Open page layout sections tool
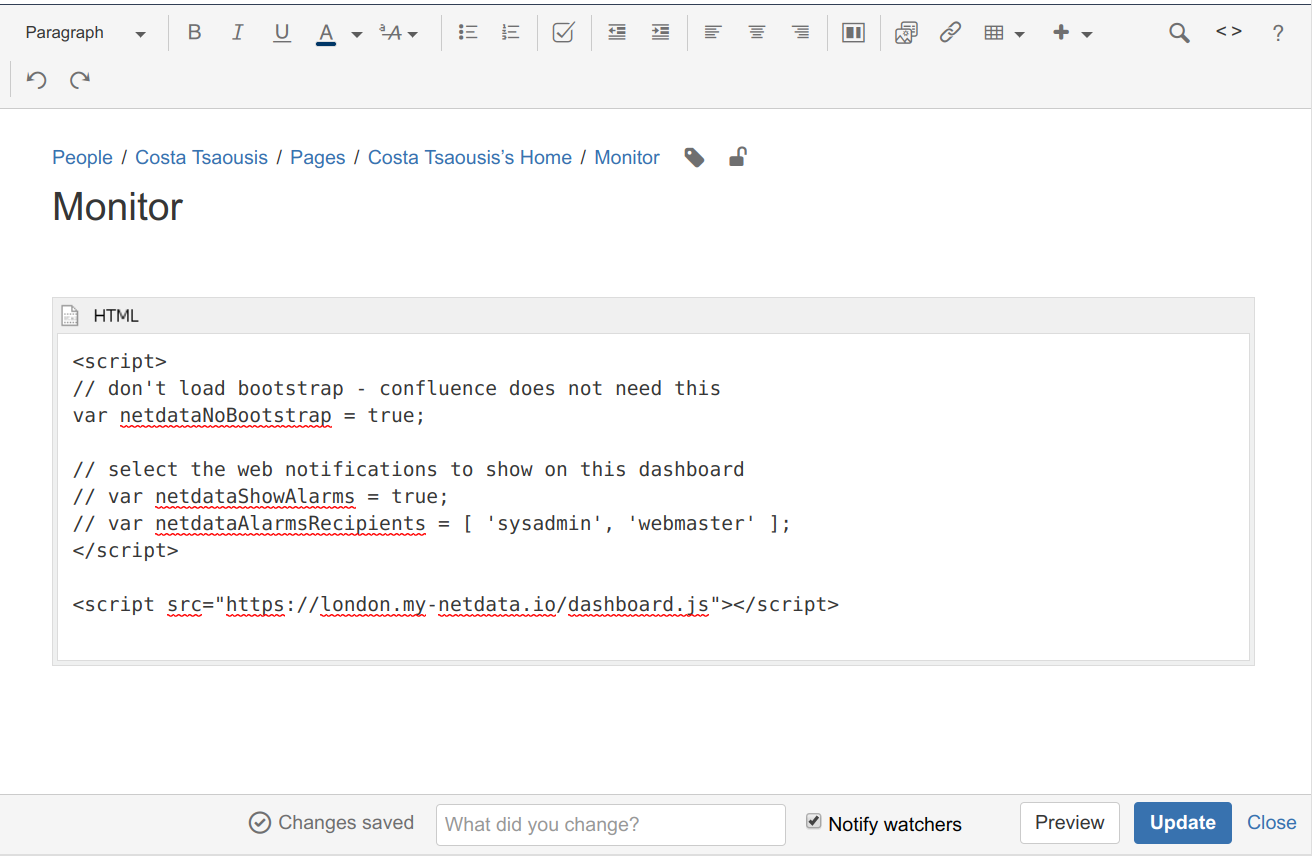1312x856 pixels. [x=853, y=33]
